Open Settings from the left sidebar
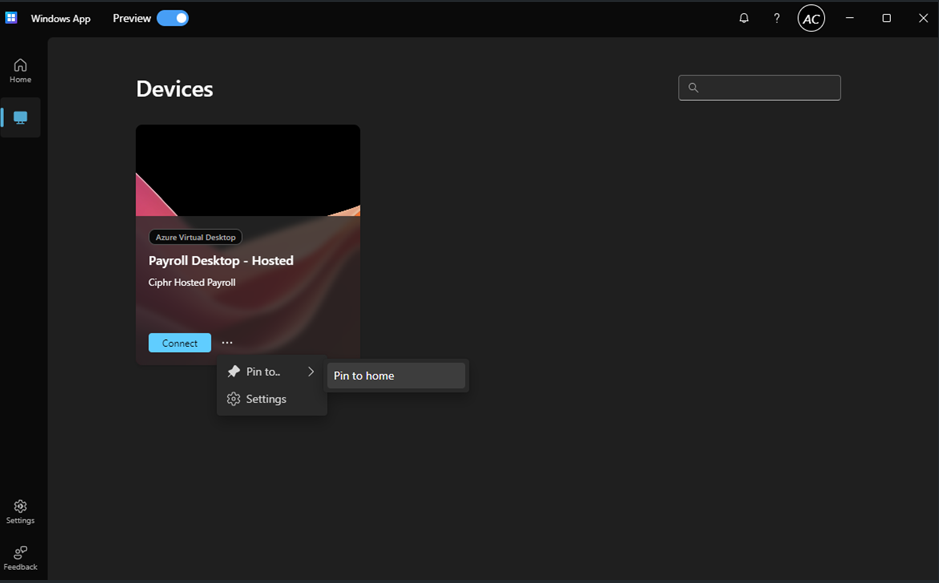This screenshot has width=939, height=583. tap(20, 512)
